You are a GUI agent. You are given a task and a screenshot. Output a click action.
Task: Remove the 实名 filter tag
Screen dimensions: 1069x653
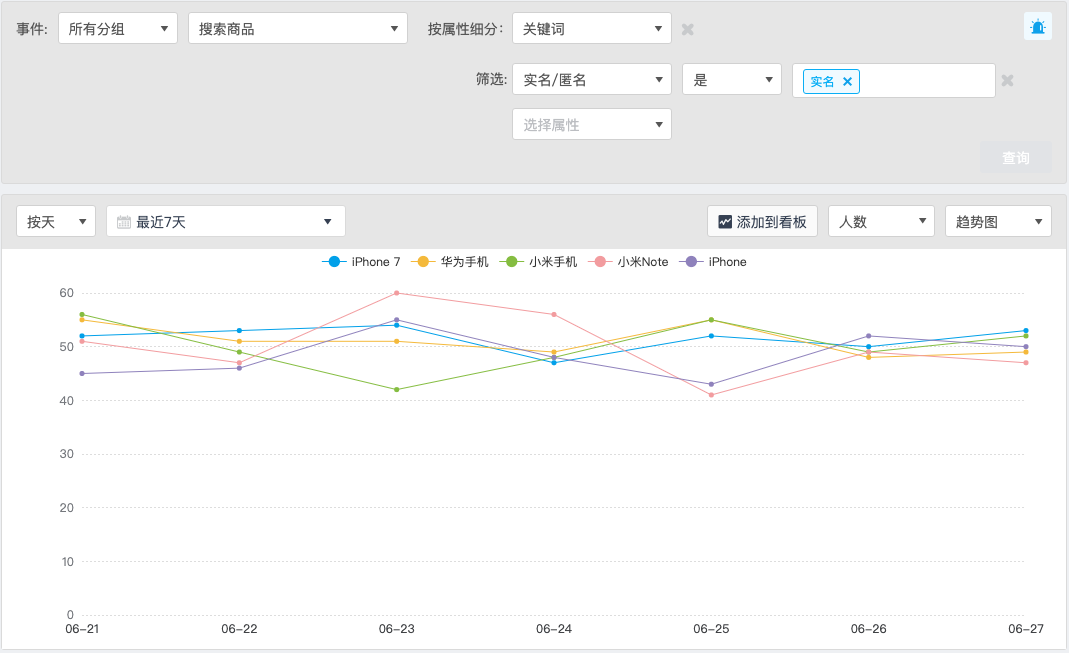847,82
